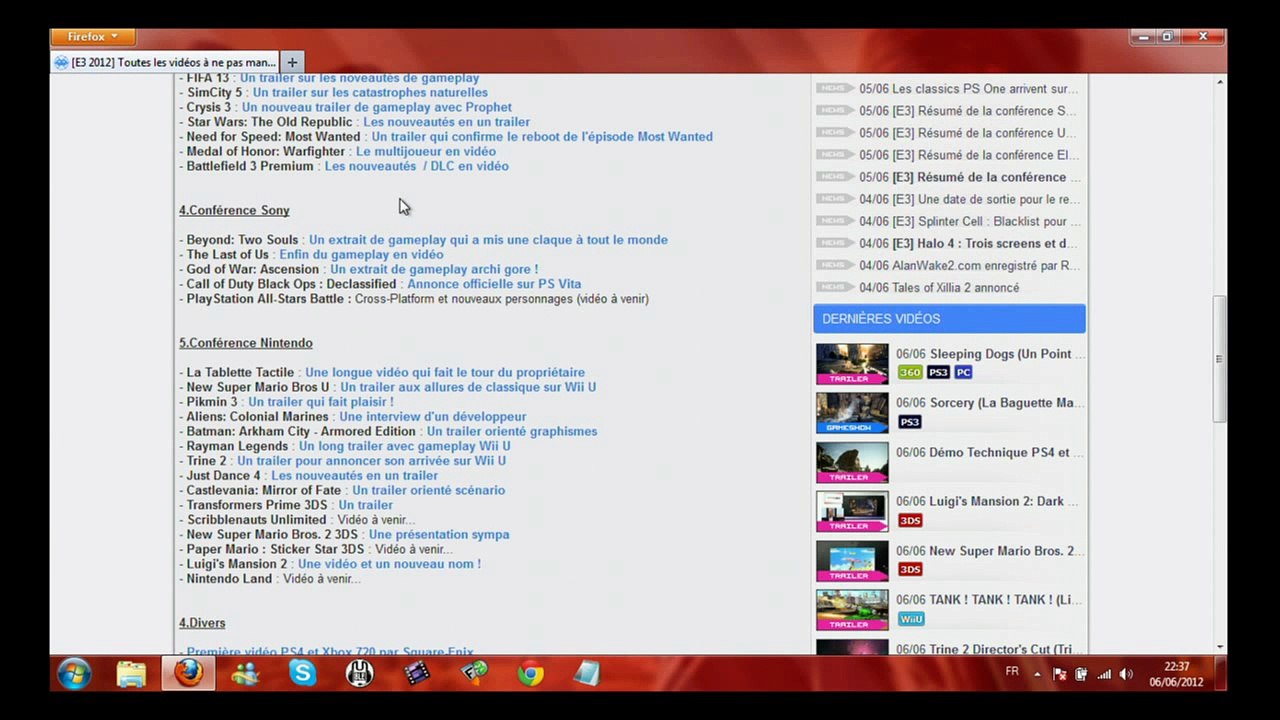This screenshot has height=720, width=1280.
Task: Click the 3DS badge under New Super Mario Bros. 2
Action: point(910,569)
